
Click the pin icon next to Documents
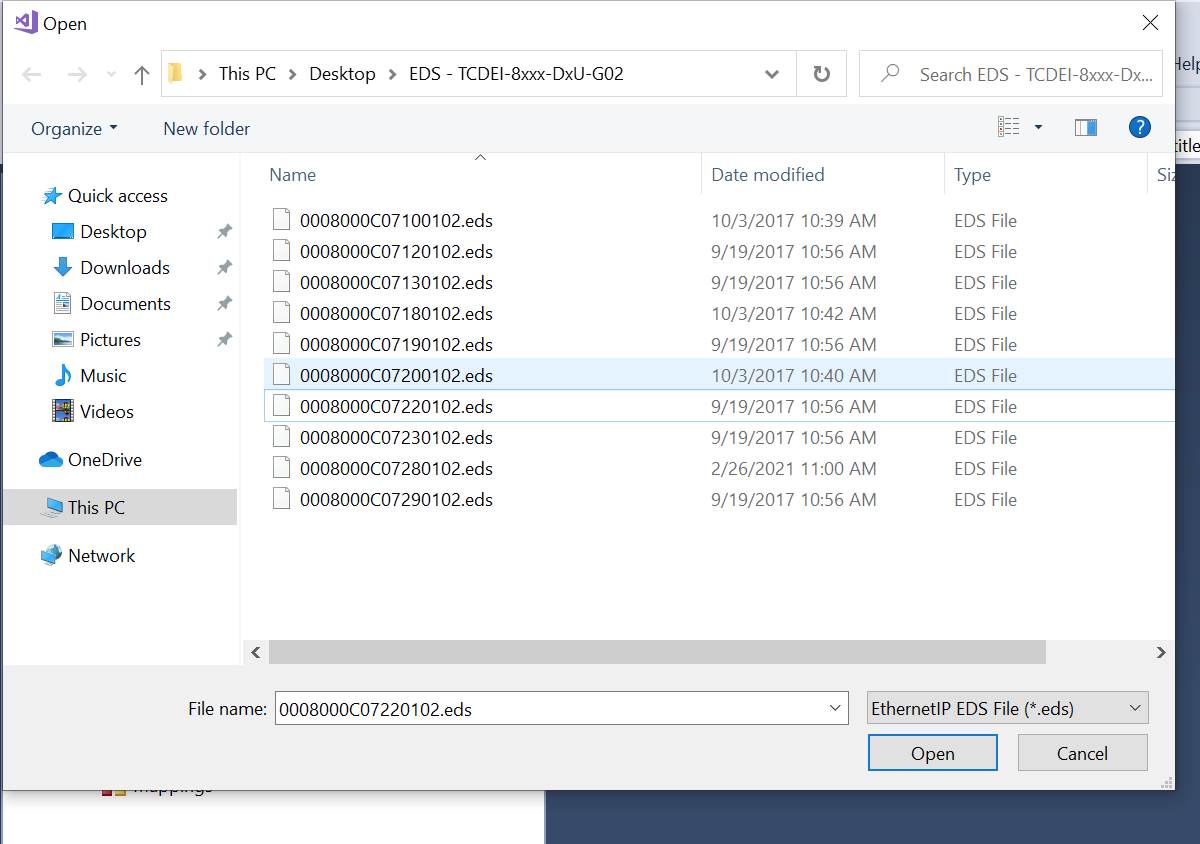[224, 304]
